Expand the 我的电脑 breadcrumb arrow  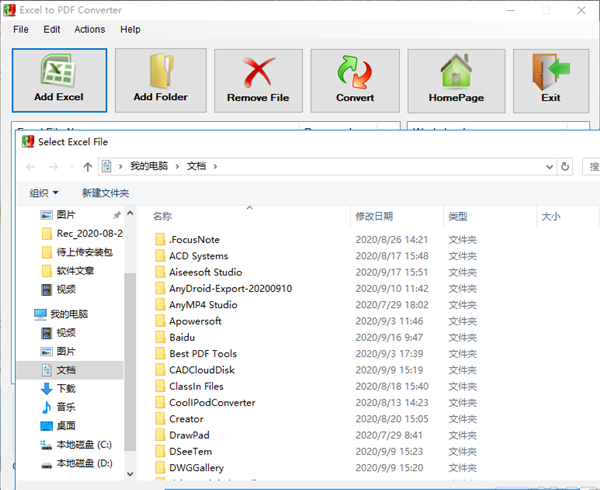[x=178, y=166]
